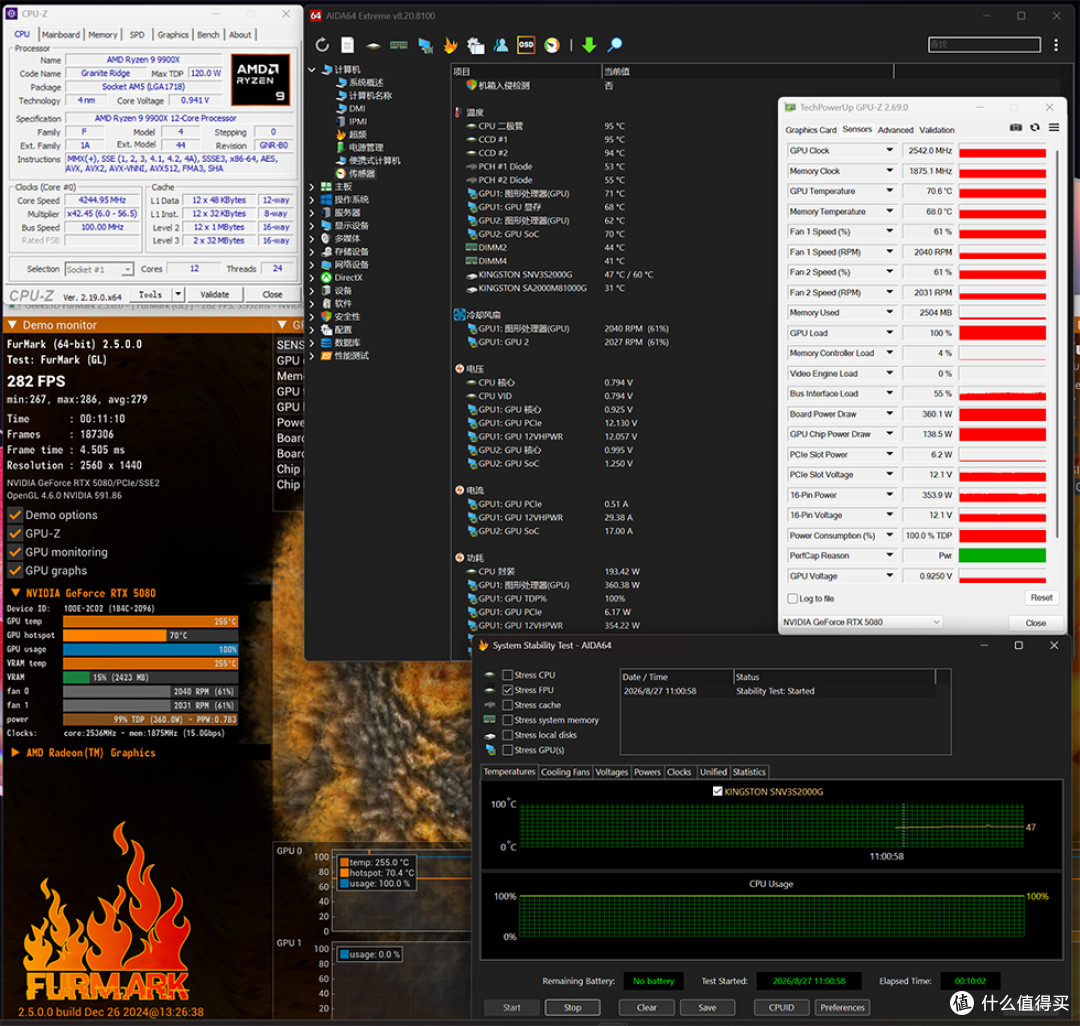
Task: Click Preferences button in stability test
Action: click(x=842, y=1007)
